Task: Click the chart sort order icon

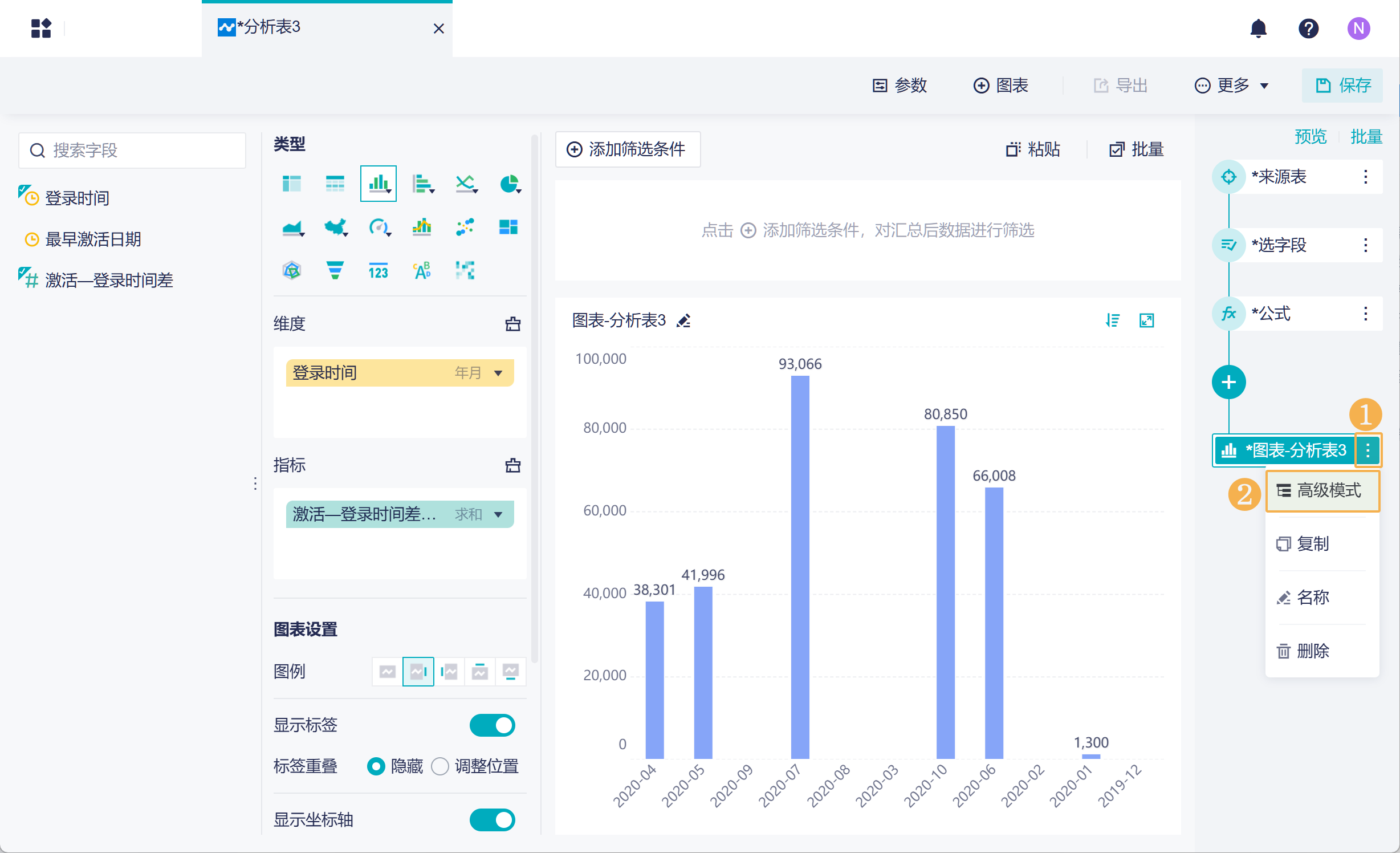Action: click(x=1112, y=320)
